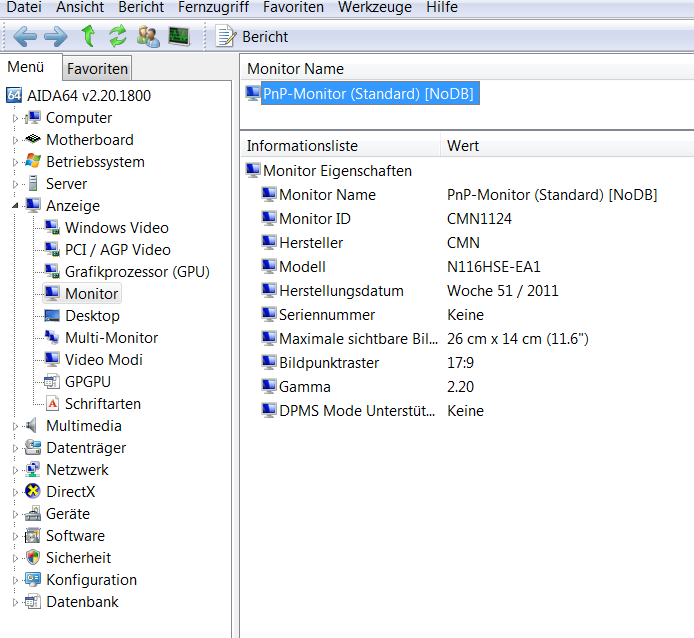Click the Betriebssystem Windows flag icon
Viewport: 694px width, 638px height.
pyautogui.click(x=33, y=161)
